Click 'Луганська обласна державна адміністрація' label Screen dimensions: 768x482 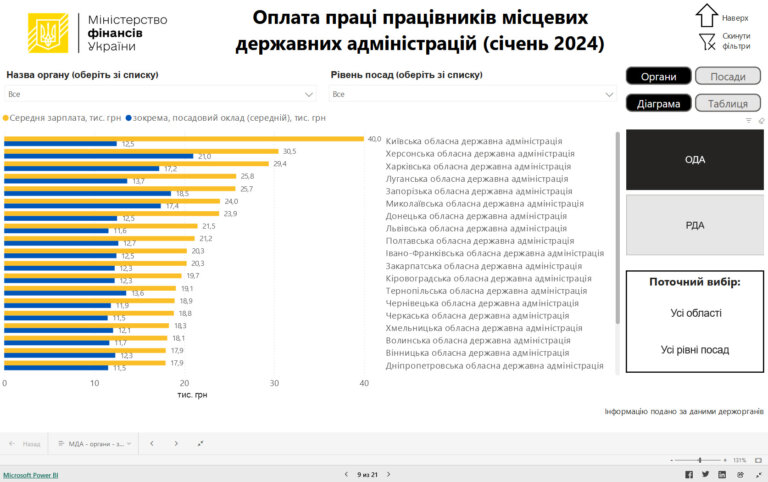[477, 179]
